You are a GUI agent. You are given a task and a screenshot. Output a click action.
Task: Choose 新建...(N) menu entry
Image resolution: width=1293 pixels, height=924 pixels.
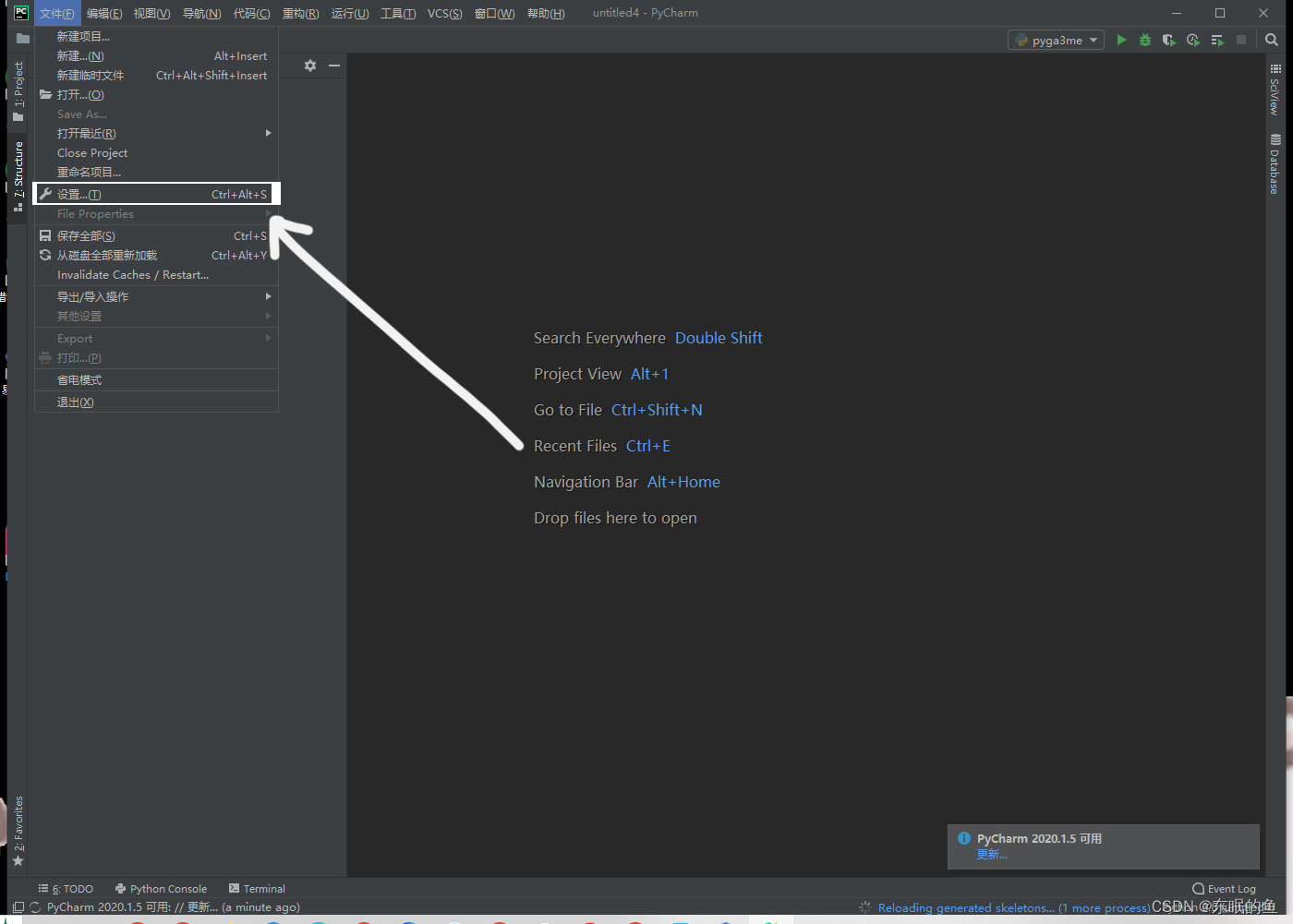156,56
